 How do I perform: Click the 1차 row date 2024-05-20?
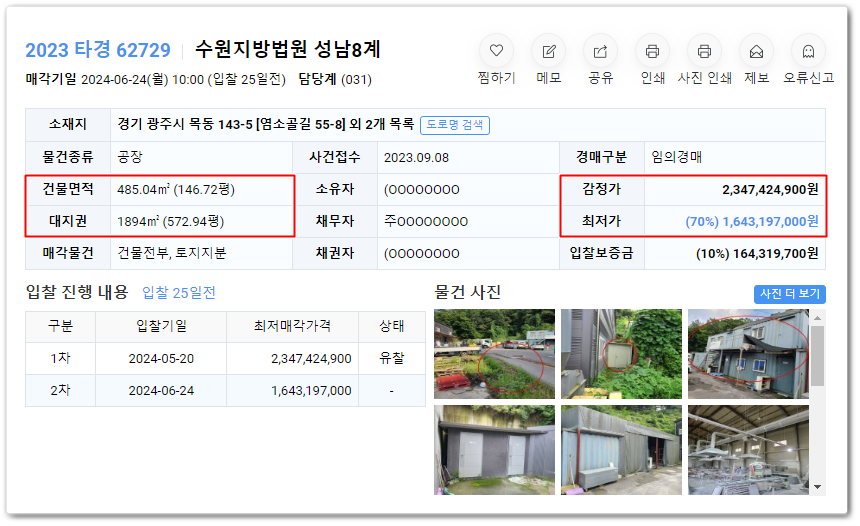(x=161, y=359)
